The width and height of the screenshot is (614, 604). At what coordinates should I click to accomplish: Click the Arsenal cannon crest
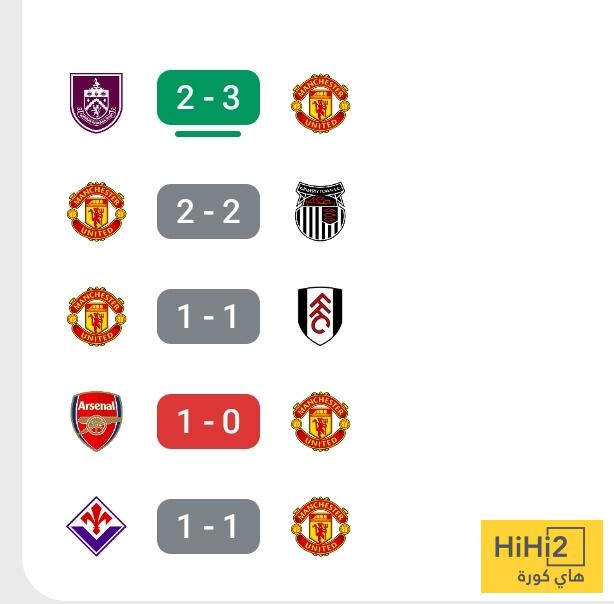(96, 421)
